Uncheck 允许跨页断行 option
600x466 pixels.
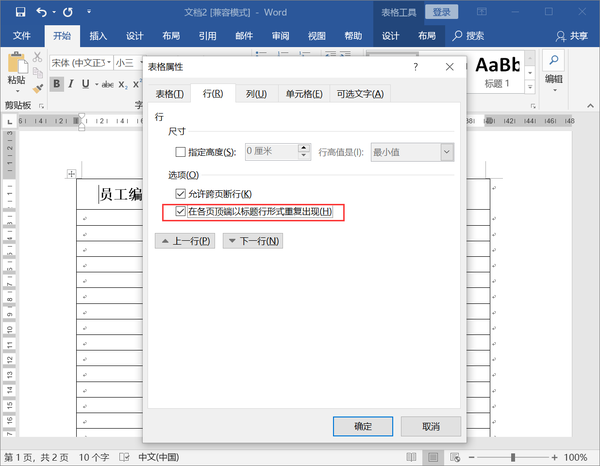pyautogui.click(x=180, y=194)
